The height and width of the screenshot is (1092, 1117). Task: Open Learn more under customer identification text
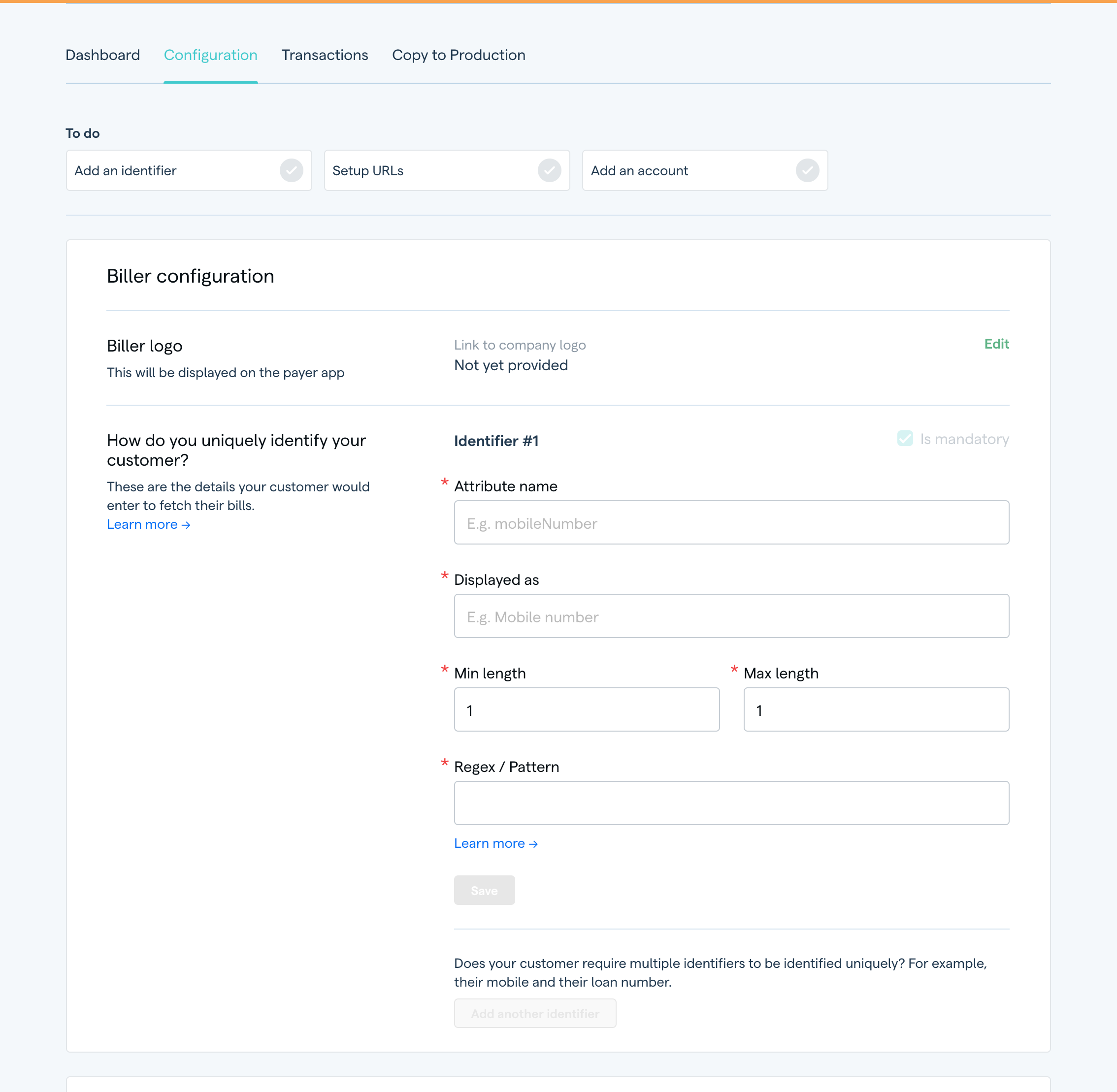tap(148, 524)
